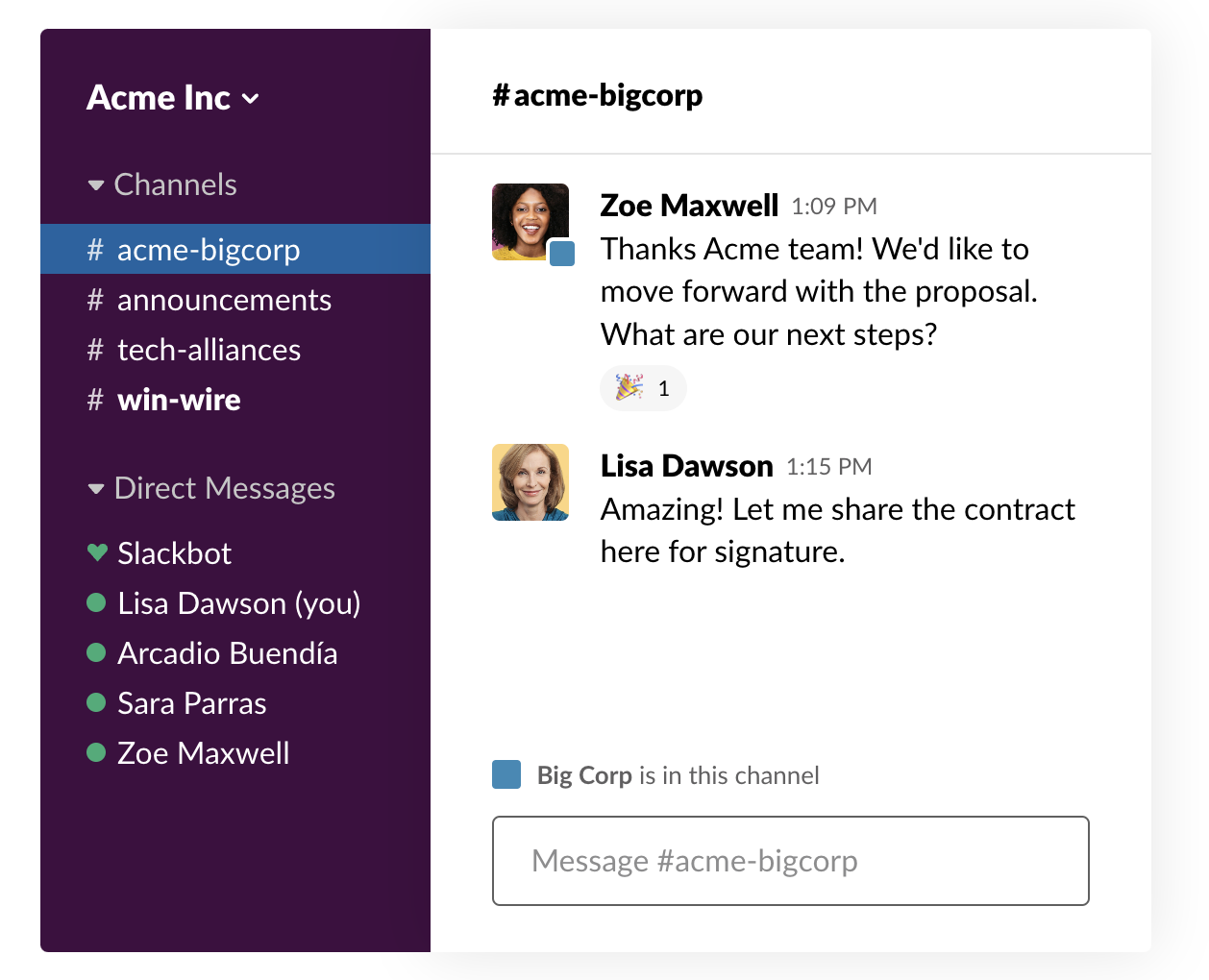Click Lisa Dawson's profile avatar
1209x980 pixels.
(x=530, y=481)
